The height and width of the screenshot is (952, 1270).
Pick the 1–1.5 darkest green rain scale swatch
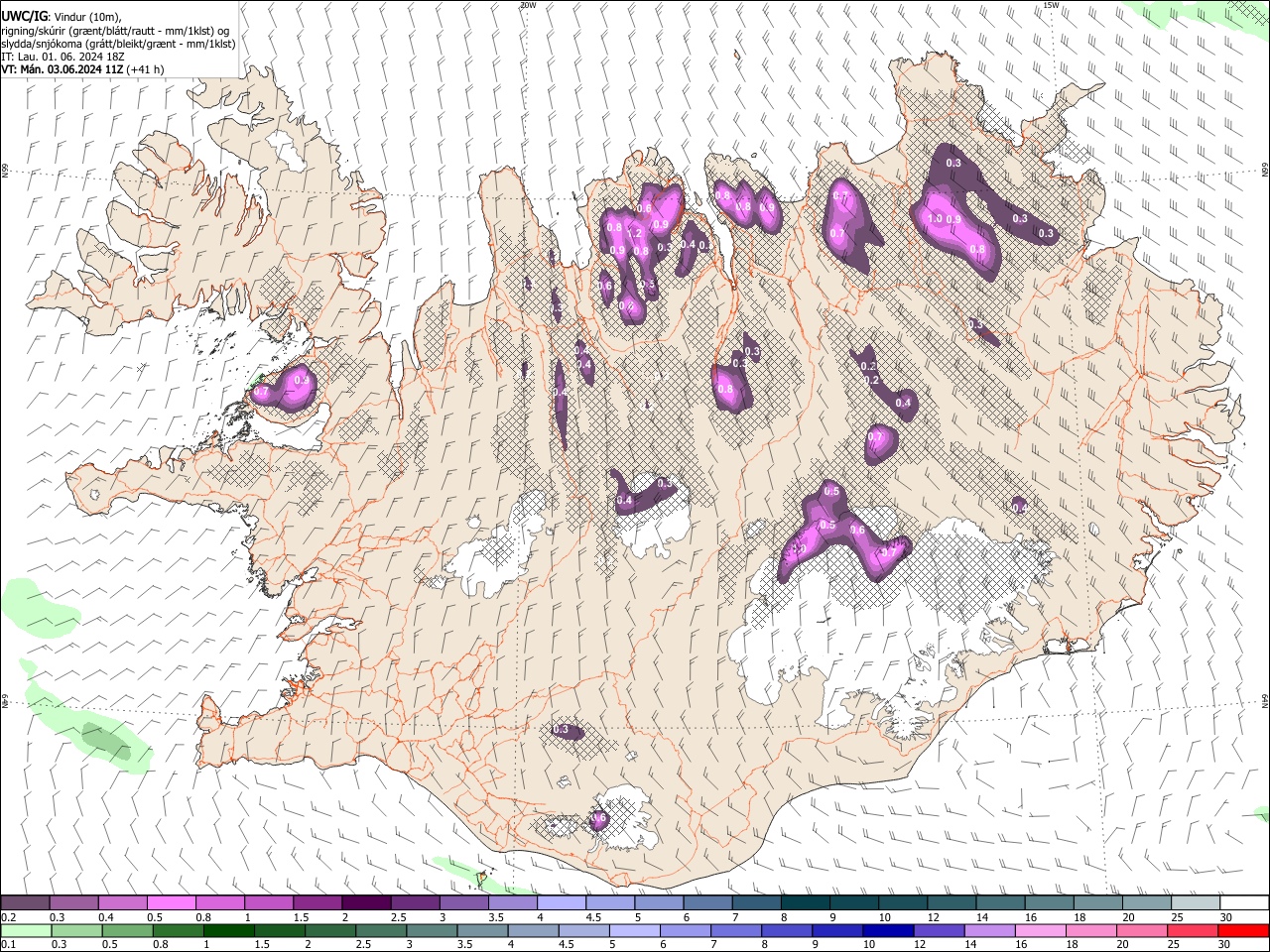(229, 930)
